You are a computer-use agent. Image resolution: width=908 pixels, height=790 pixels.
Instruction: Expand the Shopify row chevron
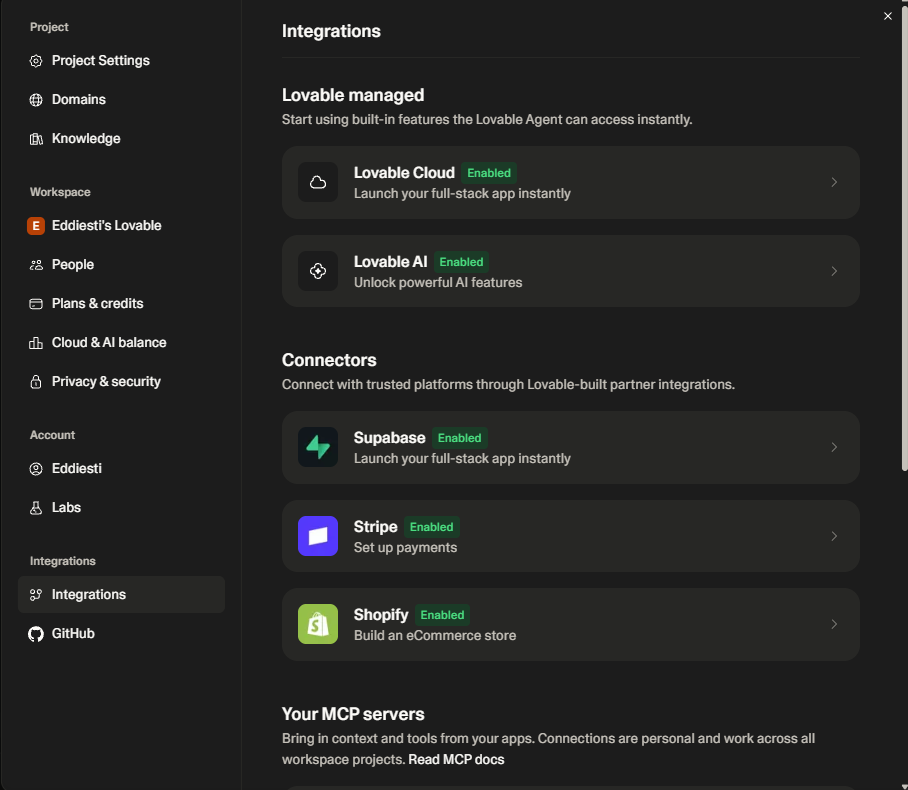[x=834, y=624]
